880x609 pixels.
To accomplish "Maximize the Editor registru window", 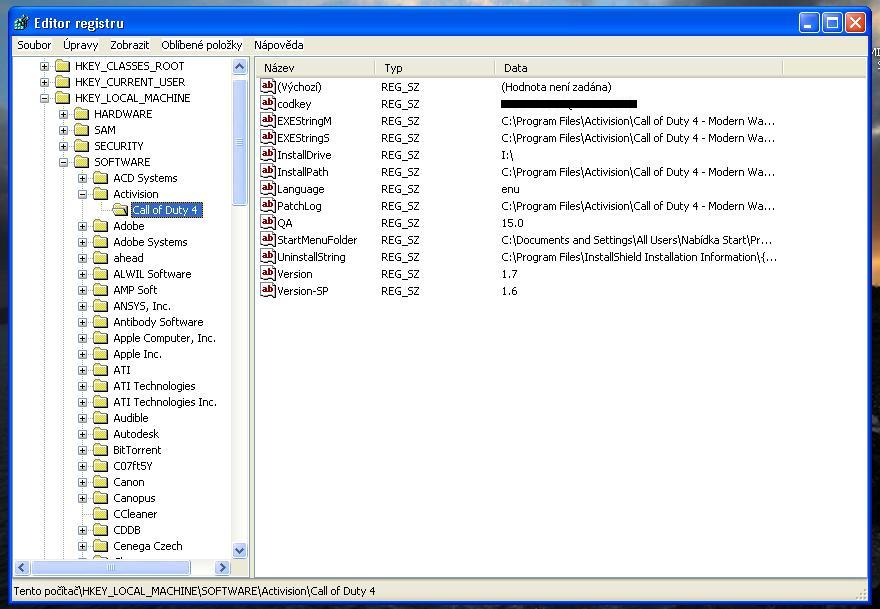I will tap(832, 23).
